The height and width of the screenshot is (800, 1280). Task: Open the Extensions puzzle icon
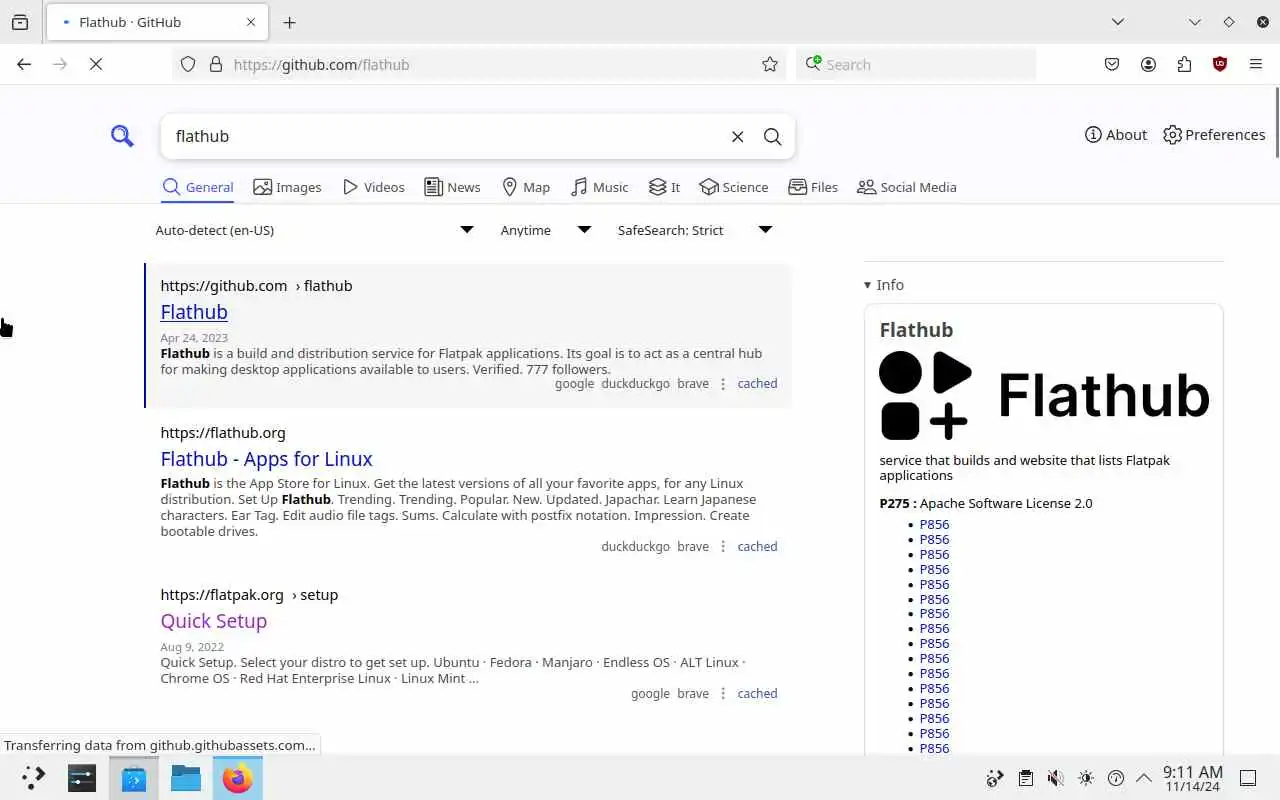click(x=1184, y=64)
